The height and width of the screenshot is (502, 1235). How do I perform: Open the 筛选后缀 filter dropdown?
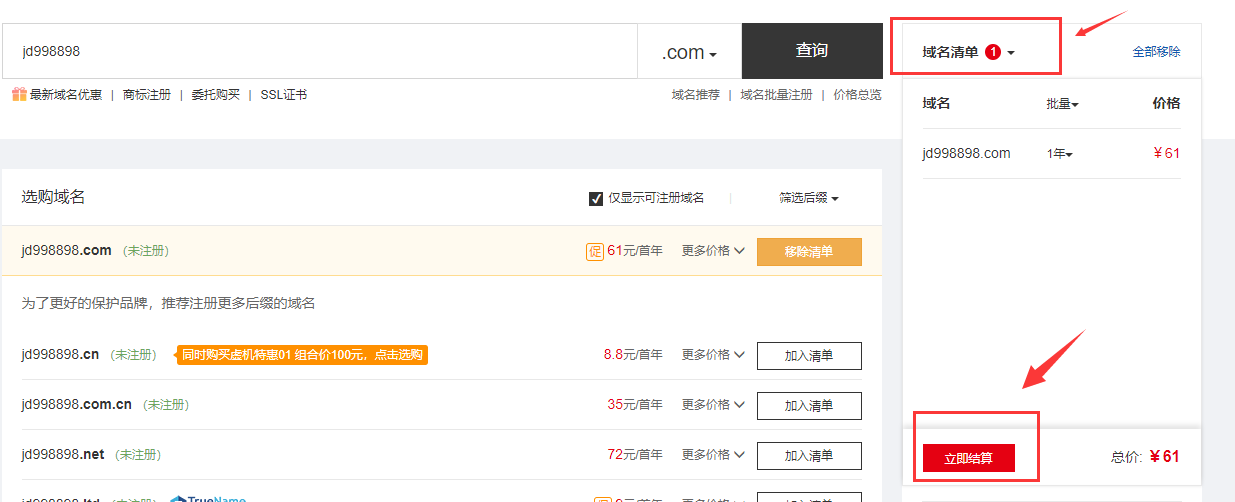pos(808,198)
